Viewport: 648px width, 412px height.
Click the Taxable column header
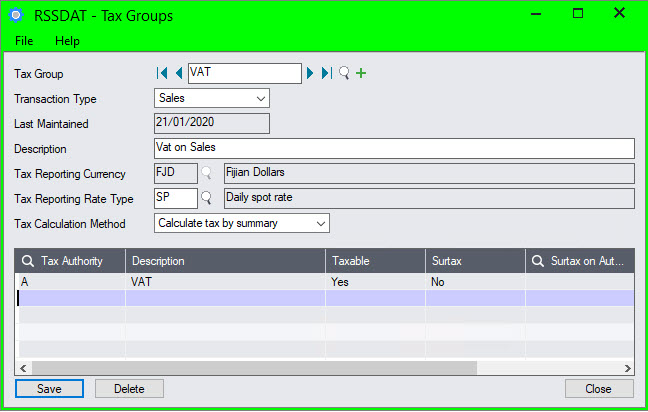(375, 261)
